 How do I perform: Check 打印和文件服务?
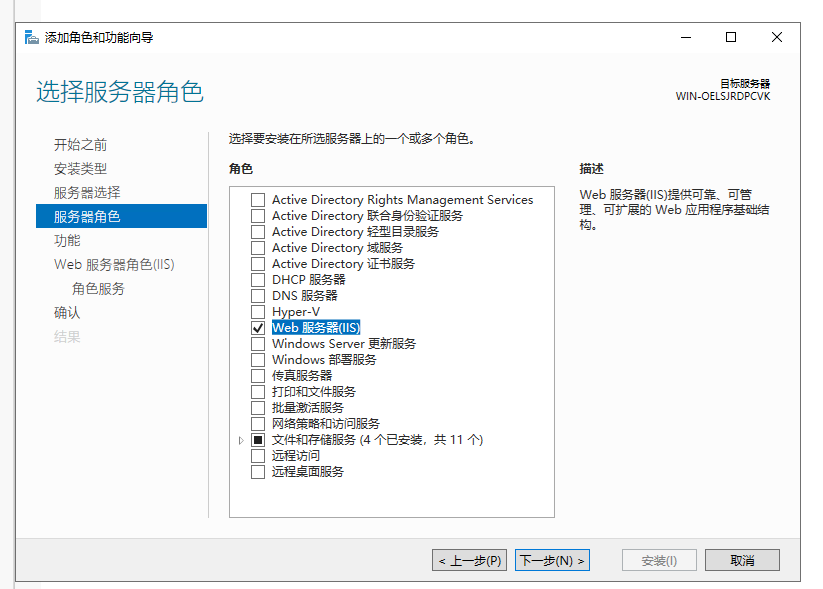(x=257, y=391)
